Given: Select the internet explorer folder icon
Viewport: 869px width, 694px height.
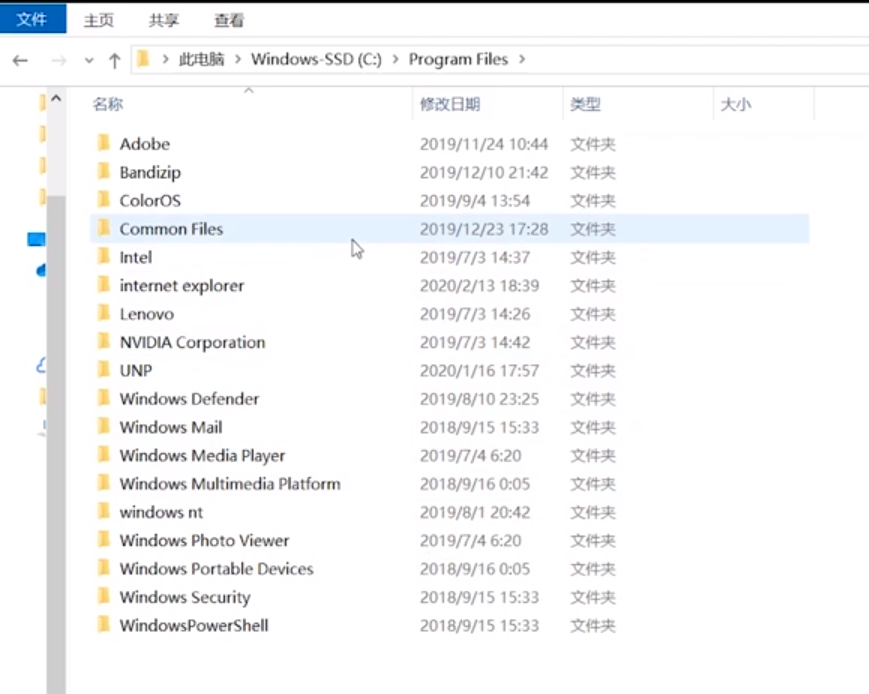Looking at the screenshot, I should pyautogui.click(x=104, y=284).
